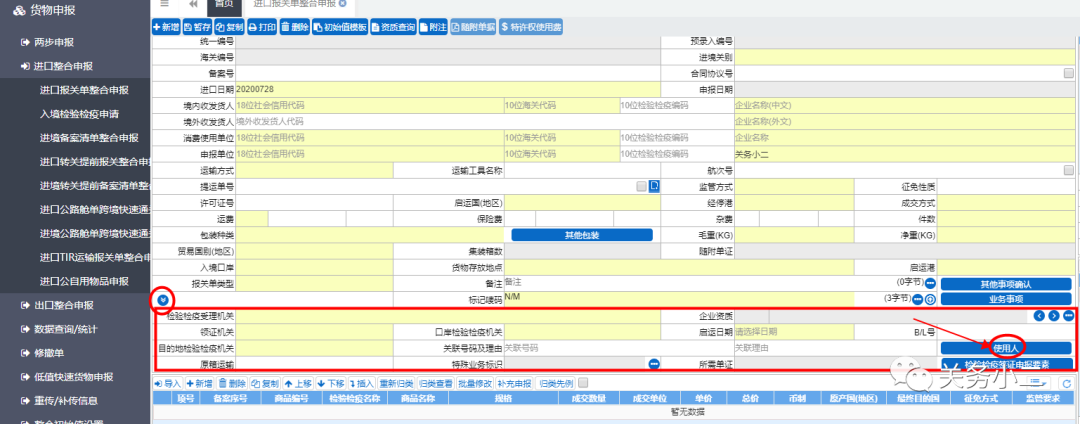Viewport: 1080px width, 424px height.
Task: Click the 打印 (Print) toolbar button
Action: point(262,27)
